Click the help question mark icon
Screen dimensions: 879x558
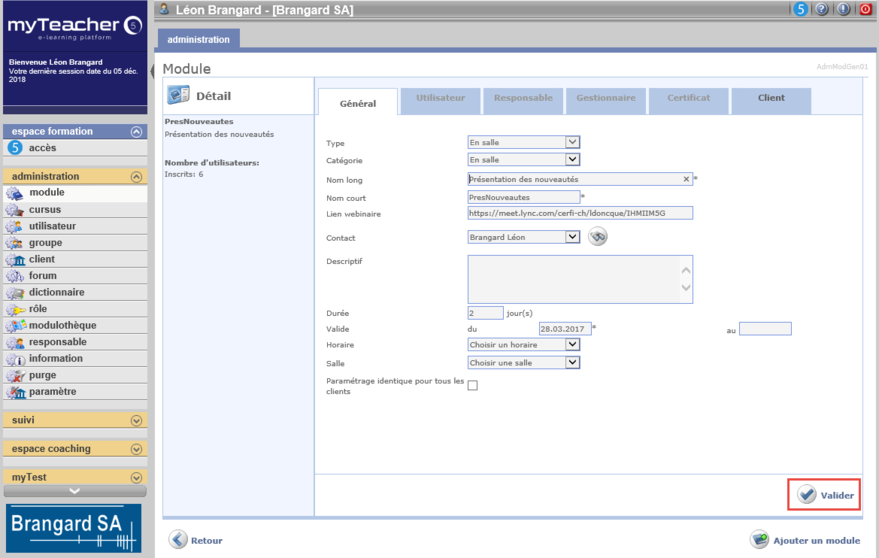822,9
